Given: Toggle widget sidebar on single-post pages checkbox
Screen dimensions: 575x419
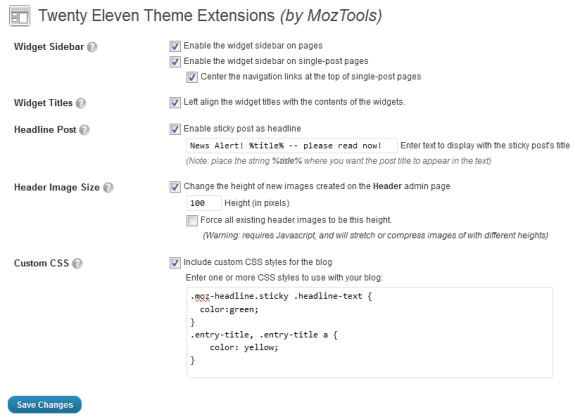Looking at the screenshot, I should (x=175, y=62).
